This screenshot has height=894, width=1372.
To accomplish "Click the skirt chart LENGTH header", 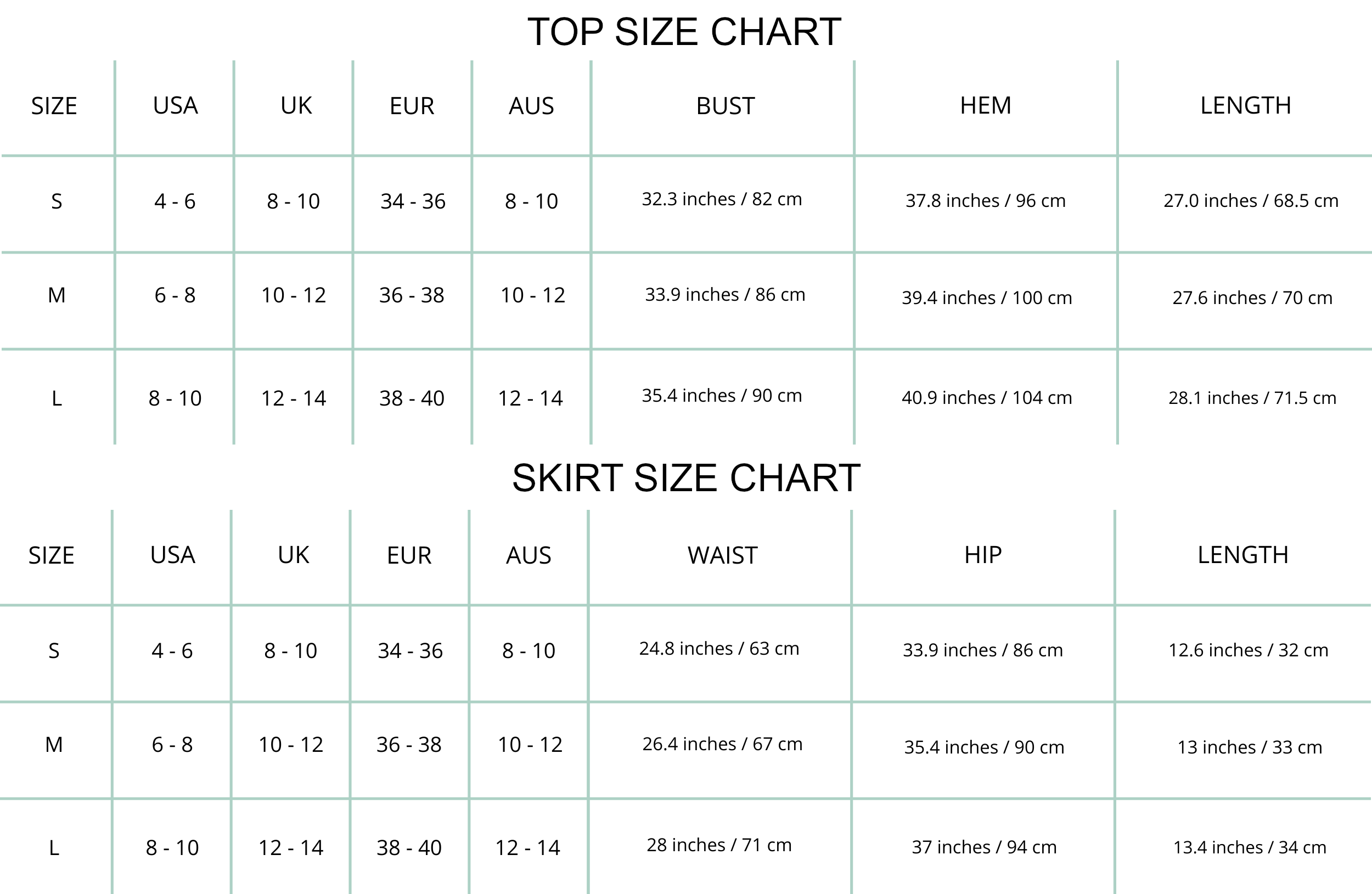I will pos(1243,555).
